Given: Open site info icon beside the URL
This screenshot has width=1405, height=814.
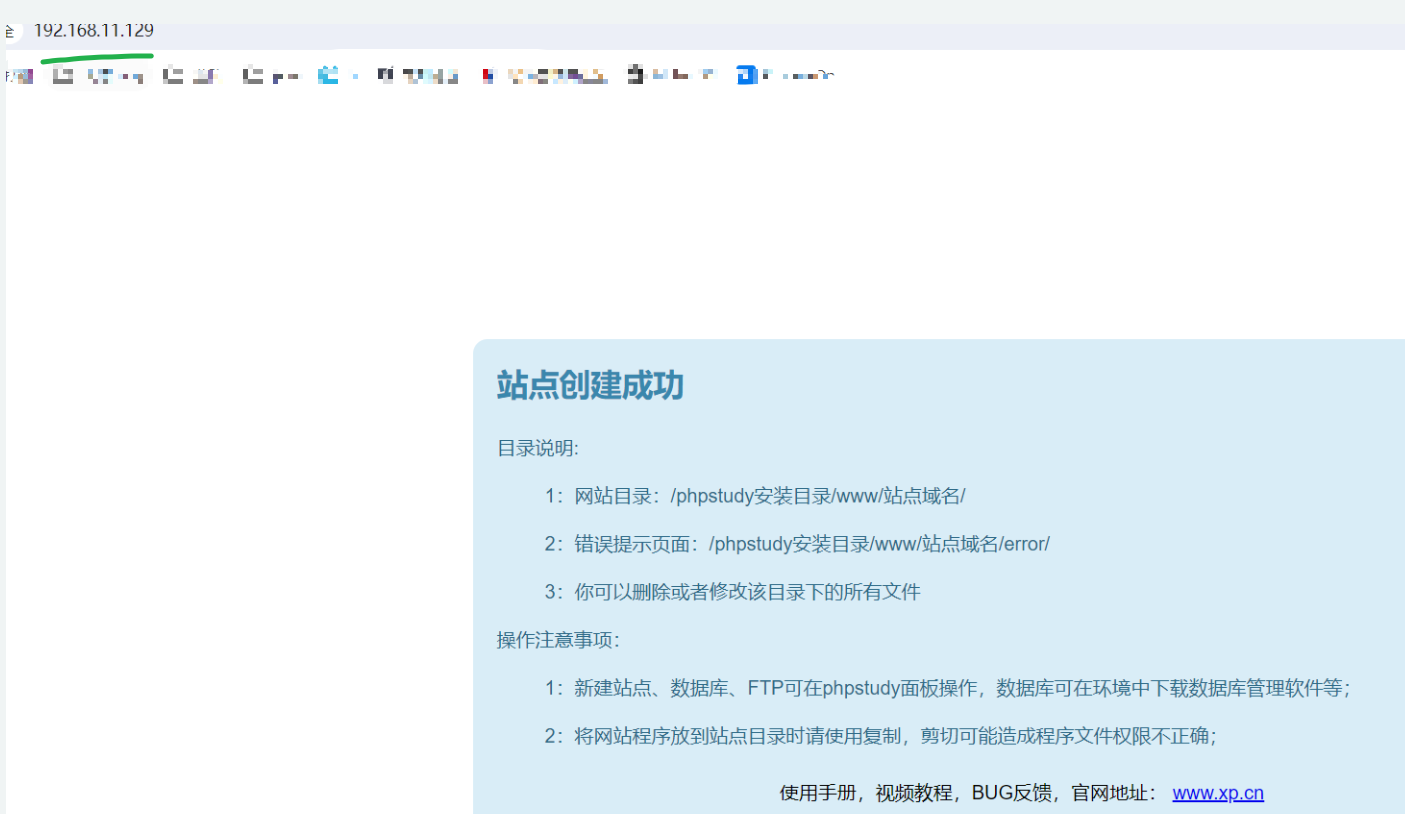Looking at the screenshot, I should coord(10,32).
